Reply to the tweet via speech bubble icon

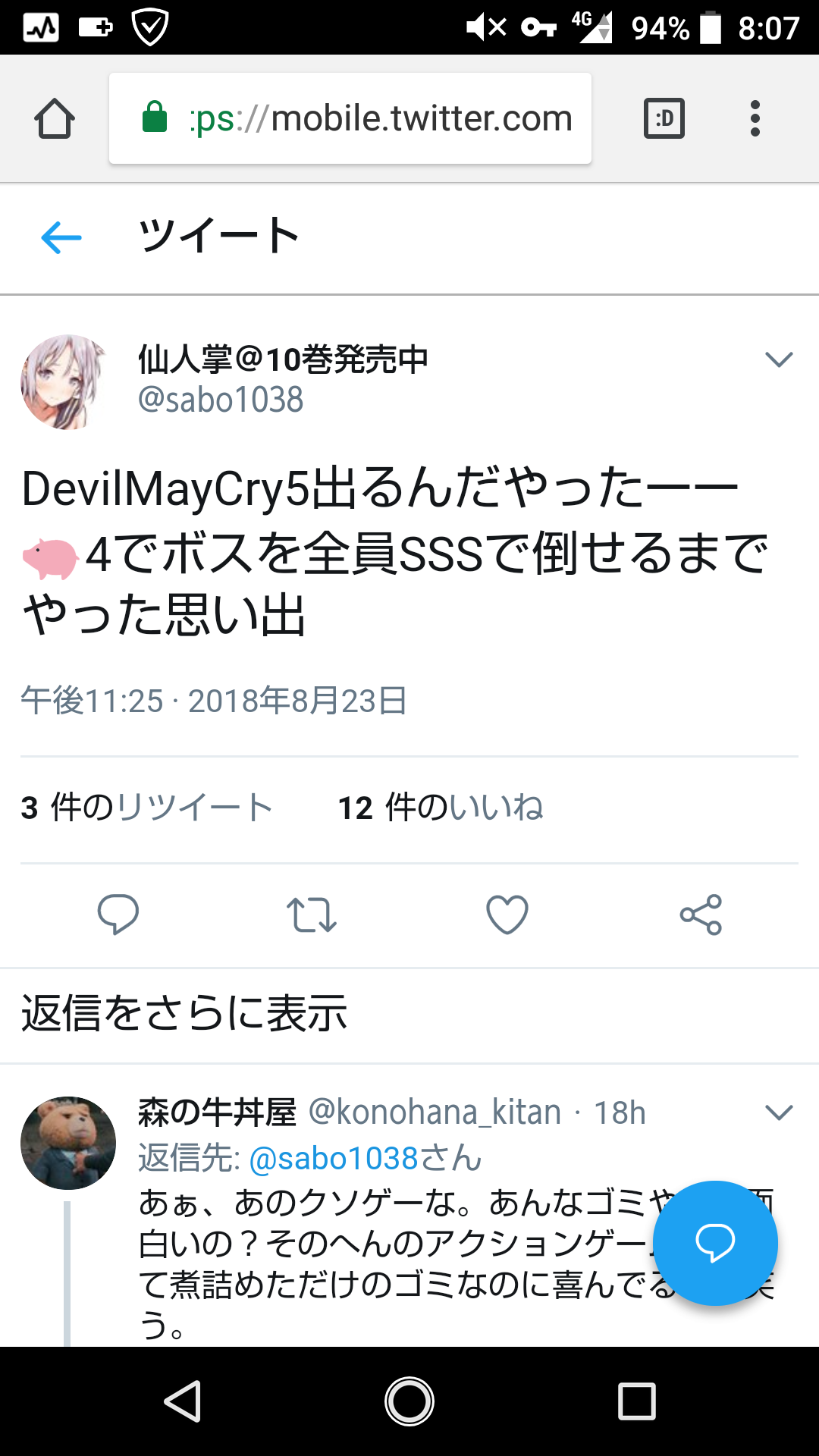coord(118,914)
